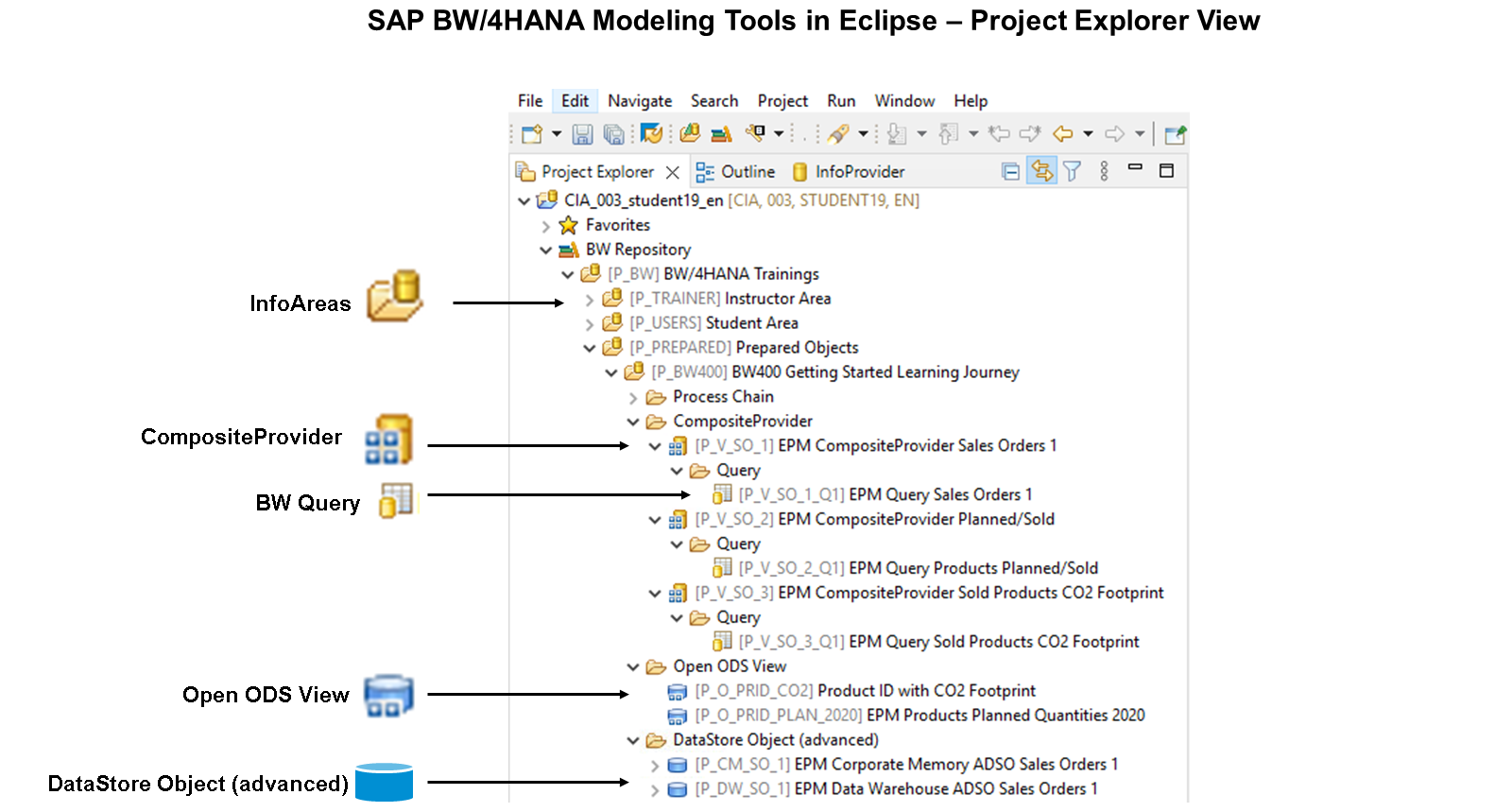Screen dimensions: 1512x812
Task: Open dropdown next to pen icon
Action: [863, 134]
